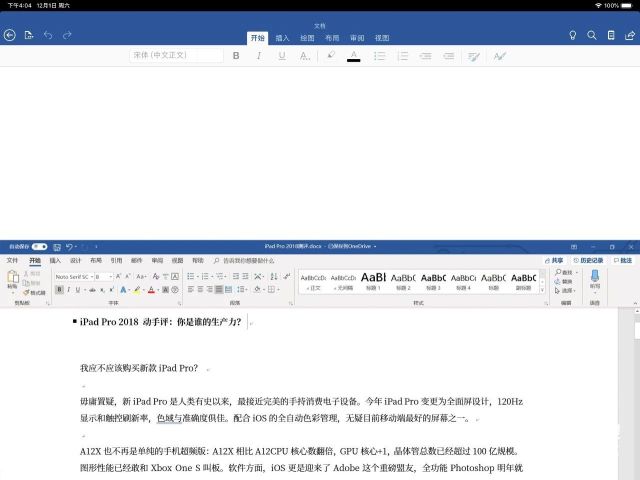This screenshot has width=640, height=480.
Task: Open more font formatting options in iPad Word
Action: coord(305,56)
